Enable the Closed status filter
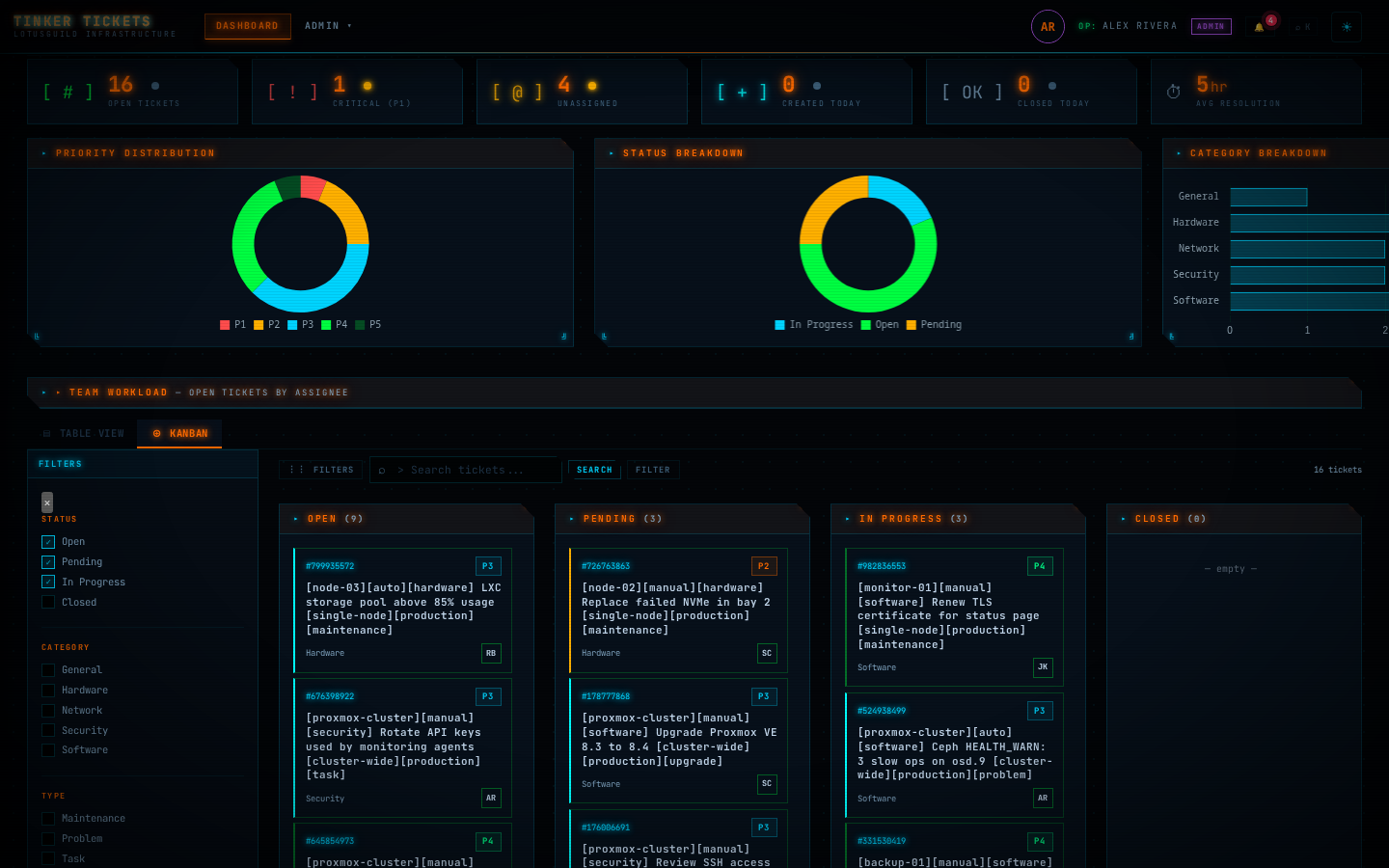Viewport: 1389px width, 868px height. (x=48, y=603)
